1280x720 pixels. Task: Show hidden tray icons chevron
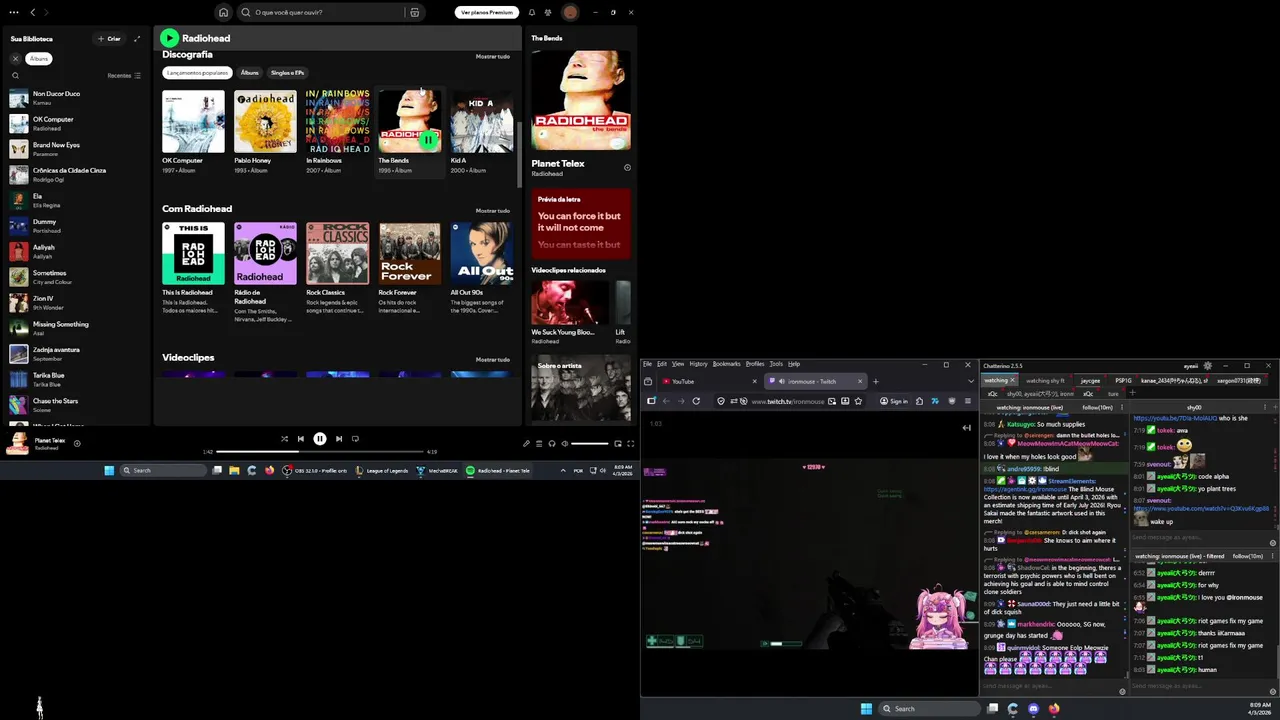pos(563,470)
